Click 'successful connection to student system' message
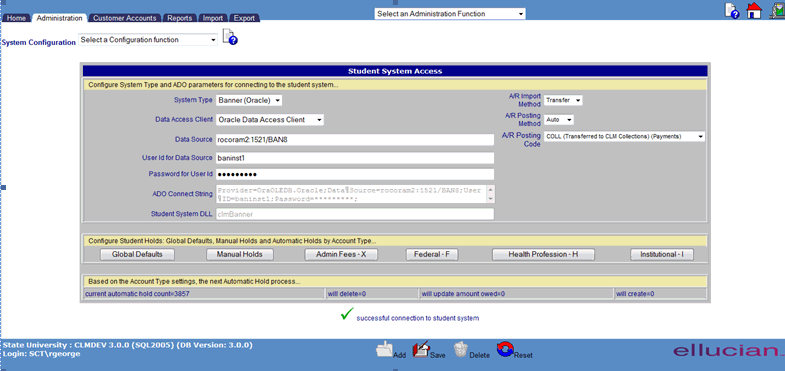The width and height of the screenshot is (785, 371). coord(418,318)
